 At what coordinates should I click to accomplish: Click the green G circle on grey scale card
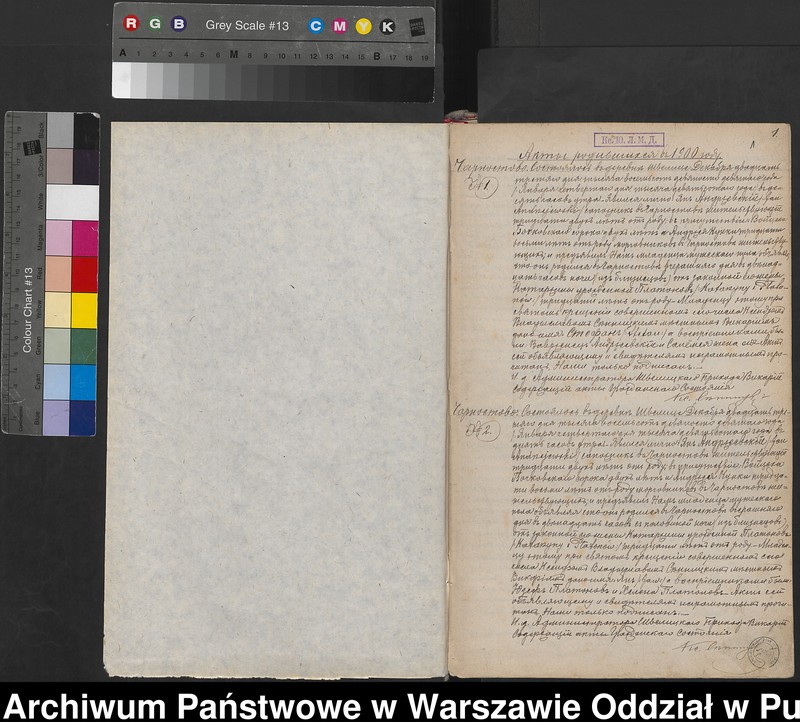[155, 24]
